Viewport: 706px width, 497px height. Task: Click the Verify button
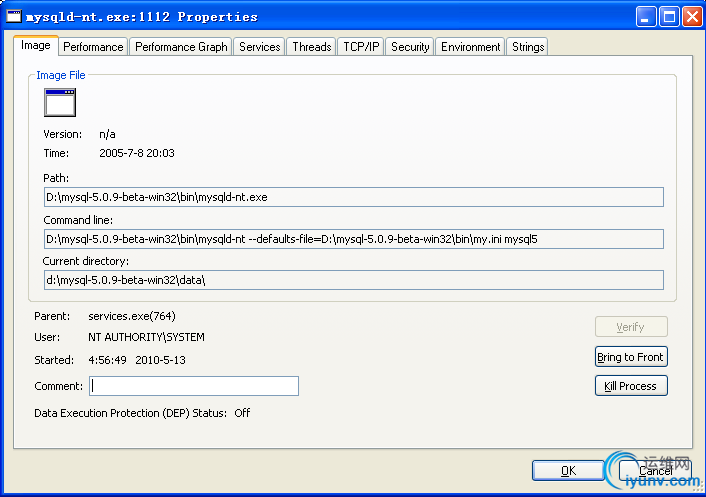coord(631,327)
